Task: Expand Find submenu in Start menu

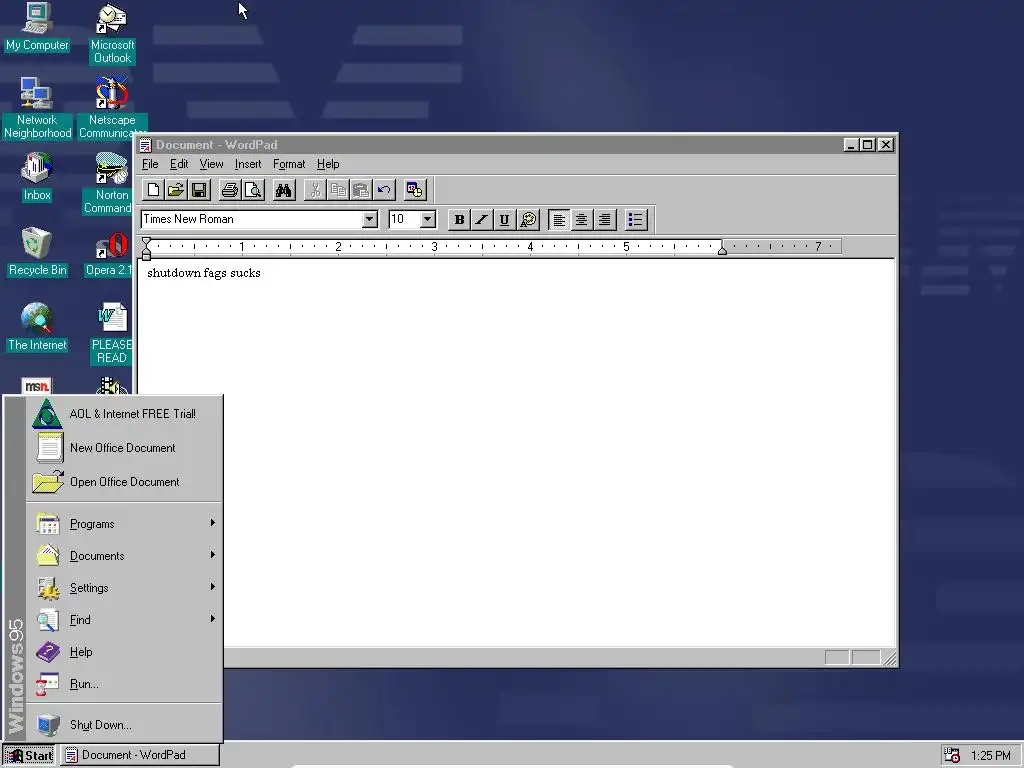Action: point(124,620)
